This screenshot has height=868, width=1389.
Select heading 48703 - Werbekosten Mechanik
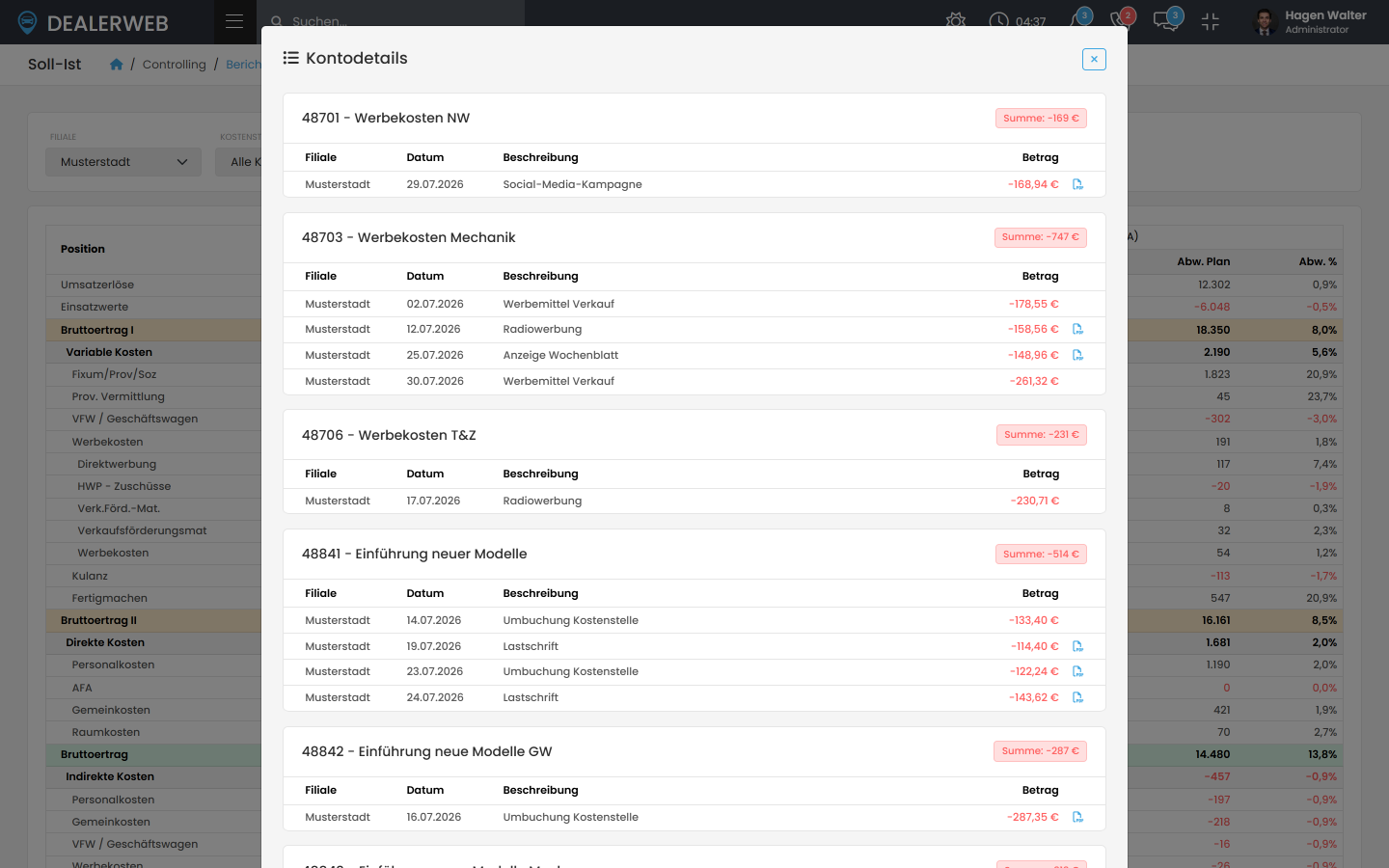(x=409, y=237)
